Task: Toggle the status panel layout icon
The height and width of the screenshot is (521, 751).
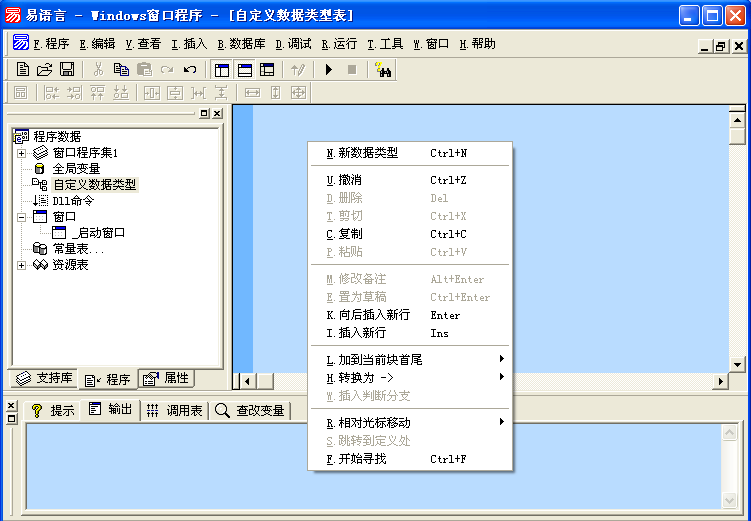Action: click(245, 70)
